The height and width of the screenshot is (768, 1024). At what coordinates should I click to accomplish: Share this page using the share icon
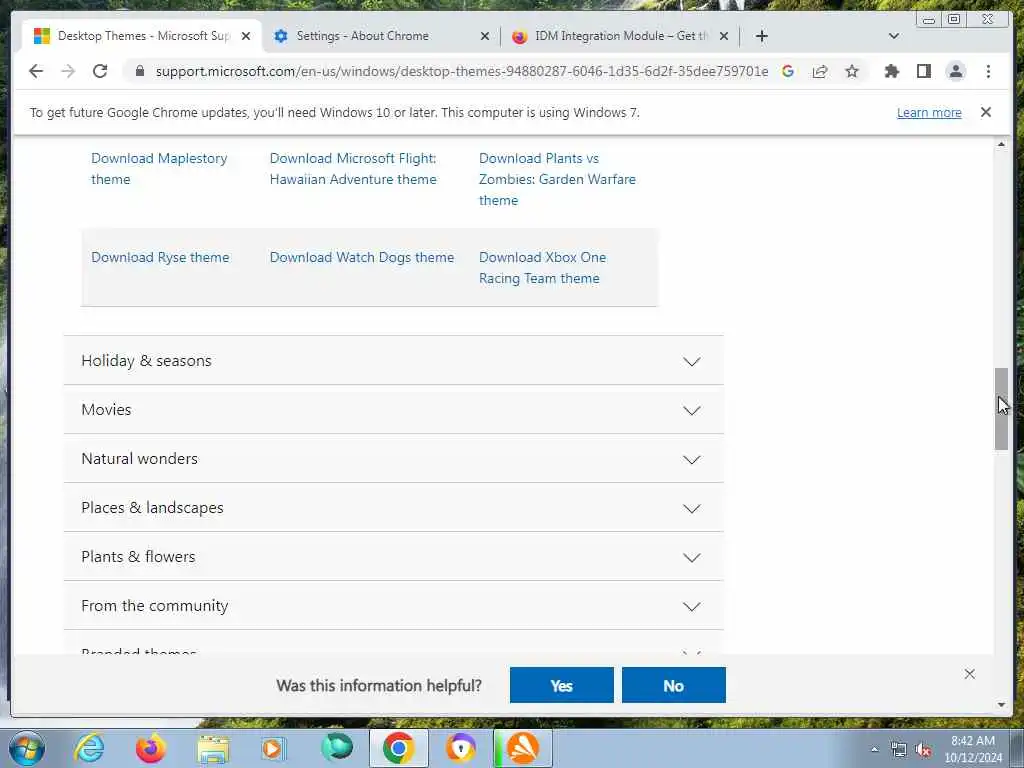pos(820,71)
